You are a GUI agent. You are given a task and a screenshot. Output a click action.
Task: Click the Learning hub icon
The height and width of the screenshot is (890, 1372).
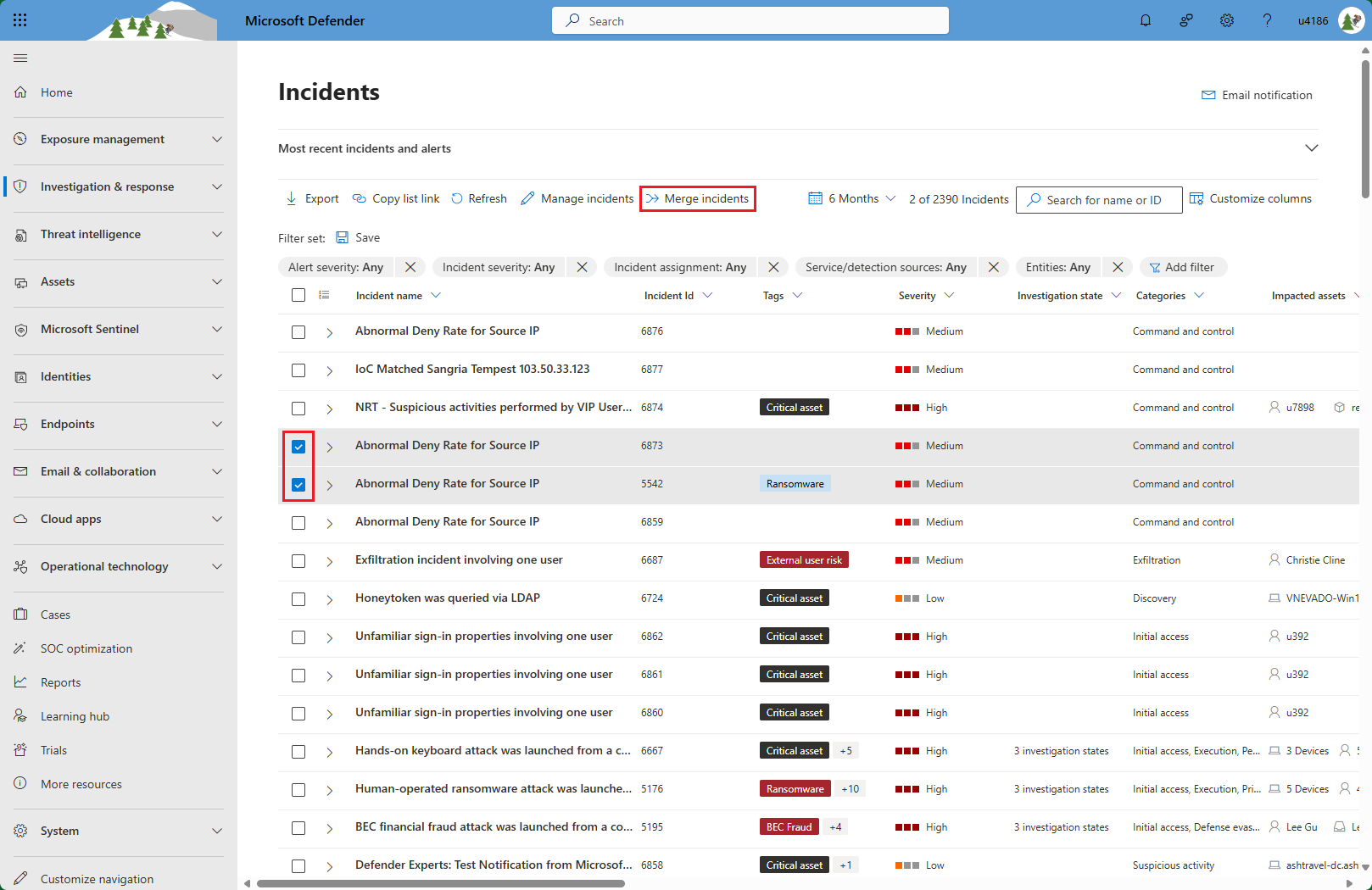pos(20,716)
